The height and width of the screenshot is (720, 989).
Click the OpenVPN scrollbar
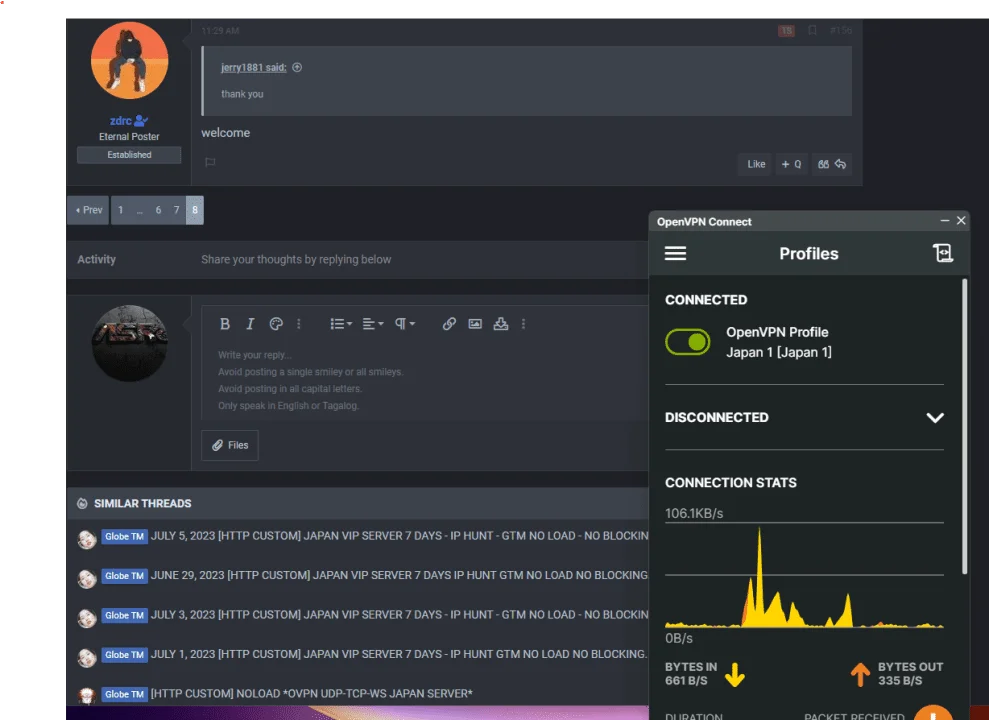(x=964, y=426)
